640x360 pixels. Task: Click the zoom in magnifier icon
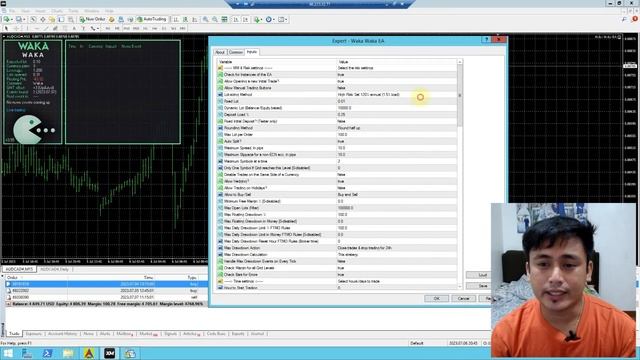tap(205, 19)
